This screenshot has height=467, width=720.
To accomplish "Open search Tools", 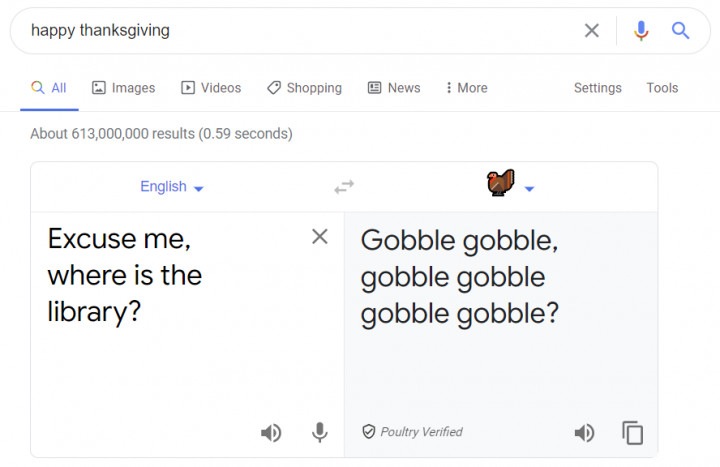I will pyautogui.click(x=662, y=88).
